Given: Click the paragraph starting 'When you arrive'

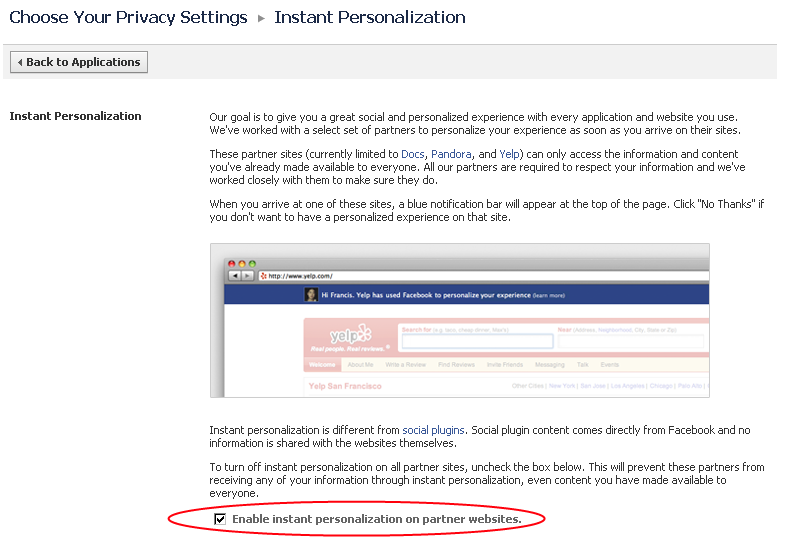Looking at the screenshot, I should click(x=487, y=211).
